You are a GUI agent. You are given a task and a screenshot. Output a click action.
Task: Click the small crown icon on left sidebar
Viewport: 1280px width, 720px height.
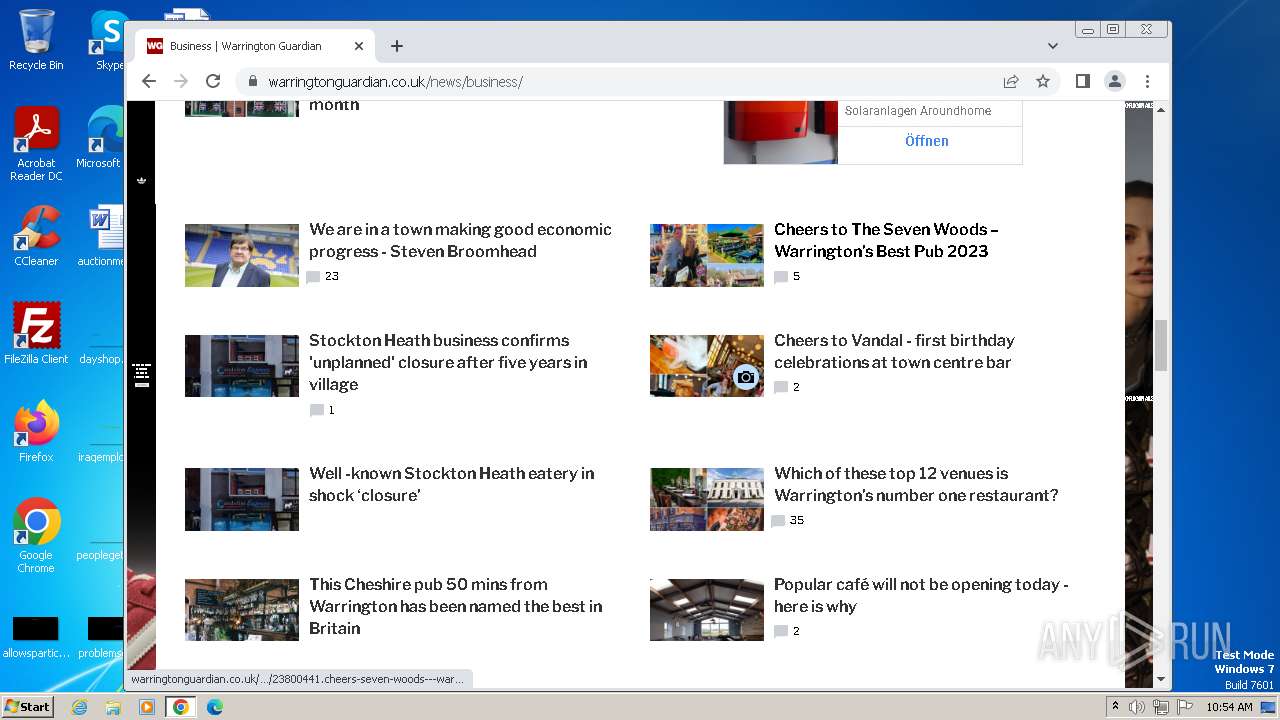coord(141,180)
